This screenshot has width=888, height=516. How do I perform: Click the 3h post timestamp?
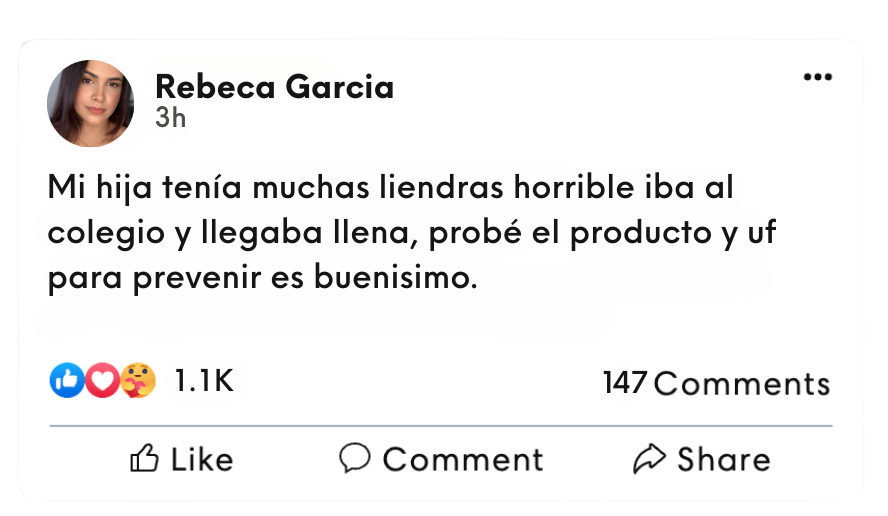pos(171,118)
